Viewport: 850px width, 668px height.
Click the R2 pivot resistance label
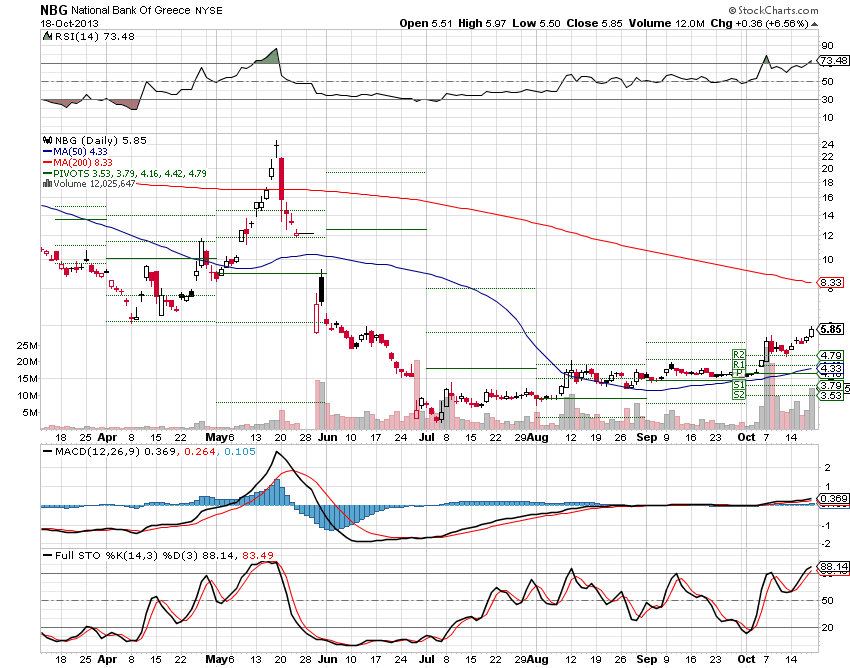click(x=739, y=355)
